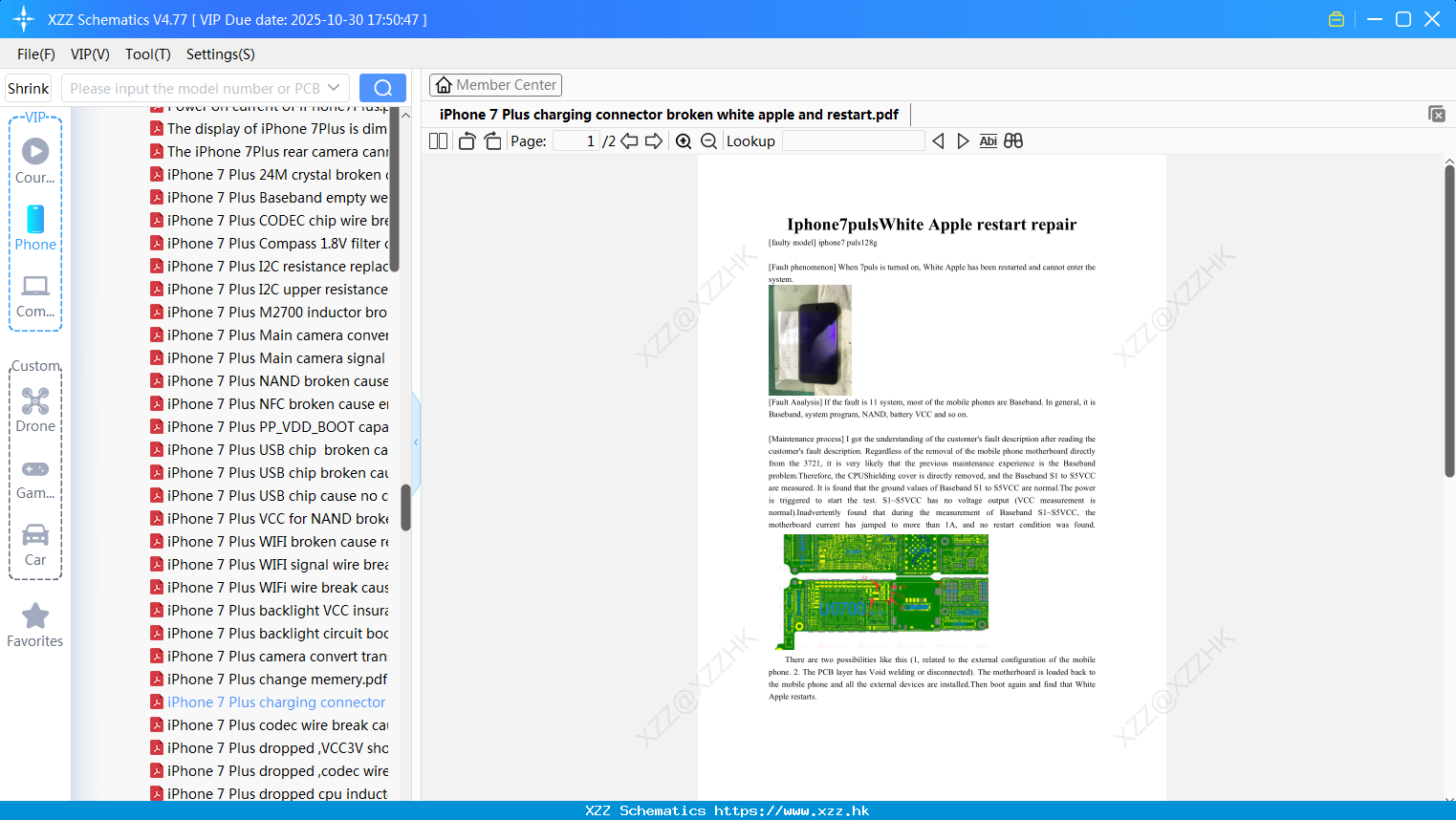
Task: Open 'iPhone 7 Plus Compass 1.8V filter' file
Action: (x=270, y=244)
